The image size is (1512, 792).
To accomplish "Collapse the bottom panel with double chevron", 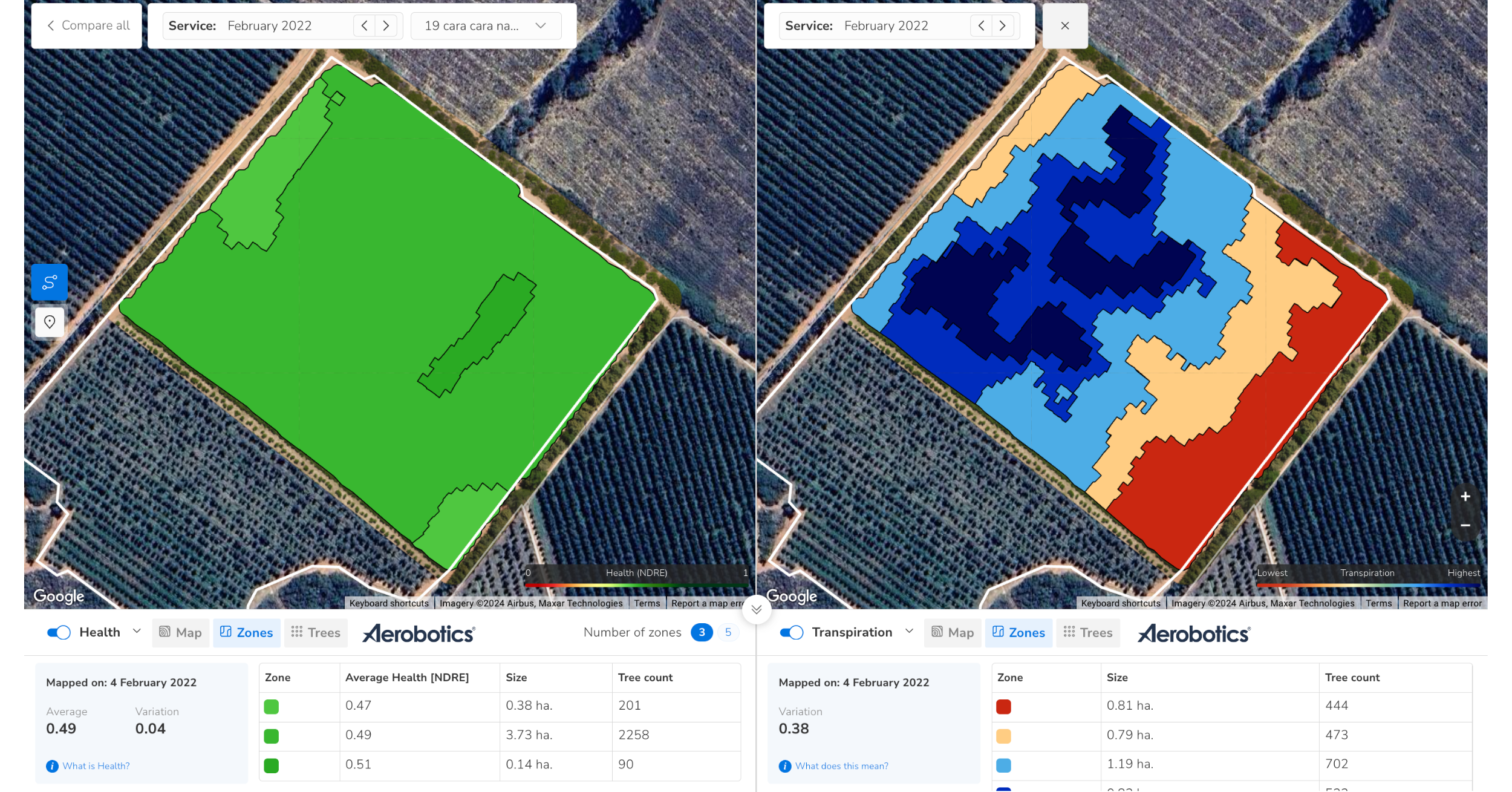I will 756,609.
